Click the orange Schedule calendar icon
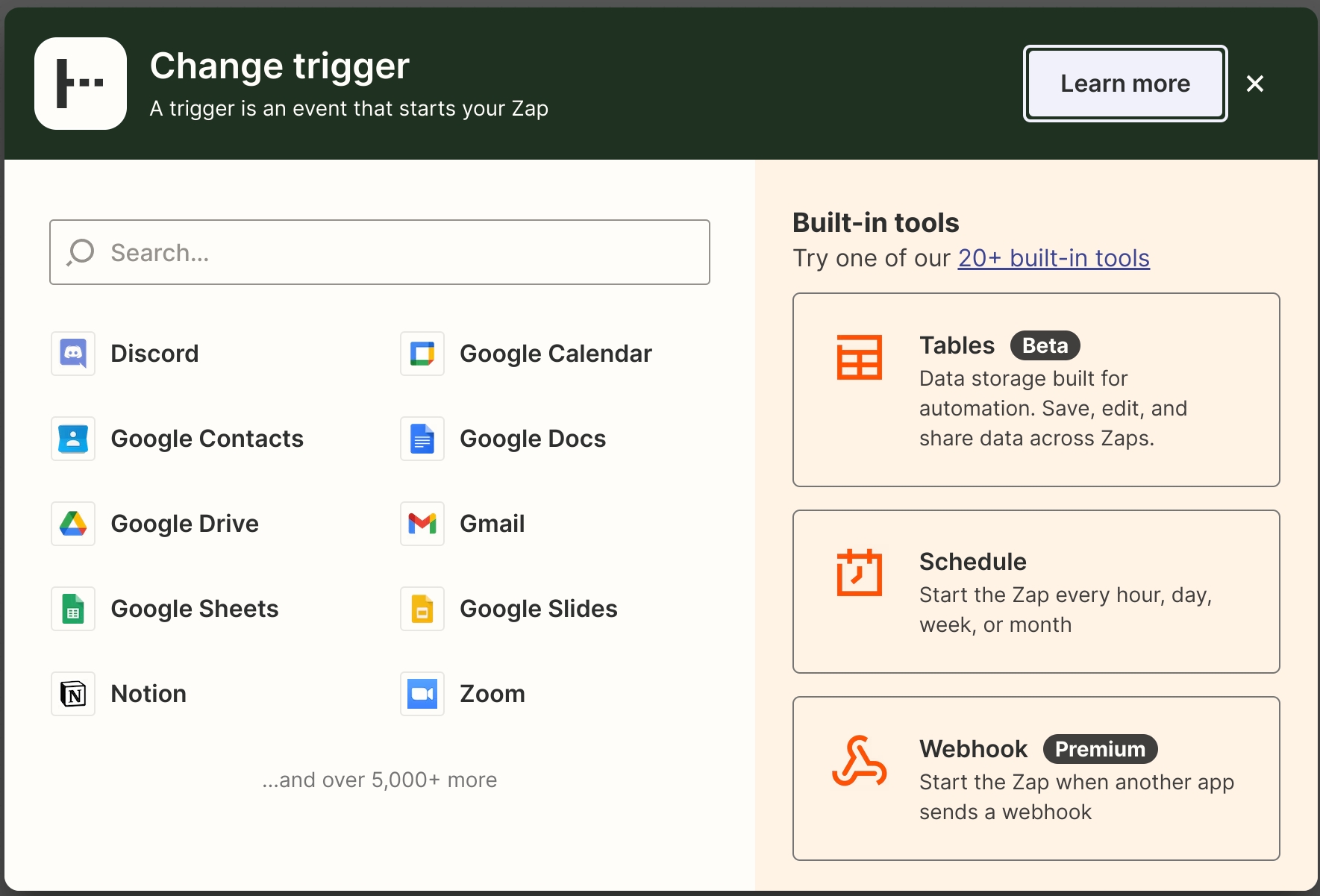 pyautogui.click(x=859, y=573)
